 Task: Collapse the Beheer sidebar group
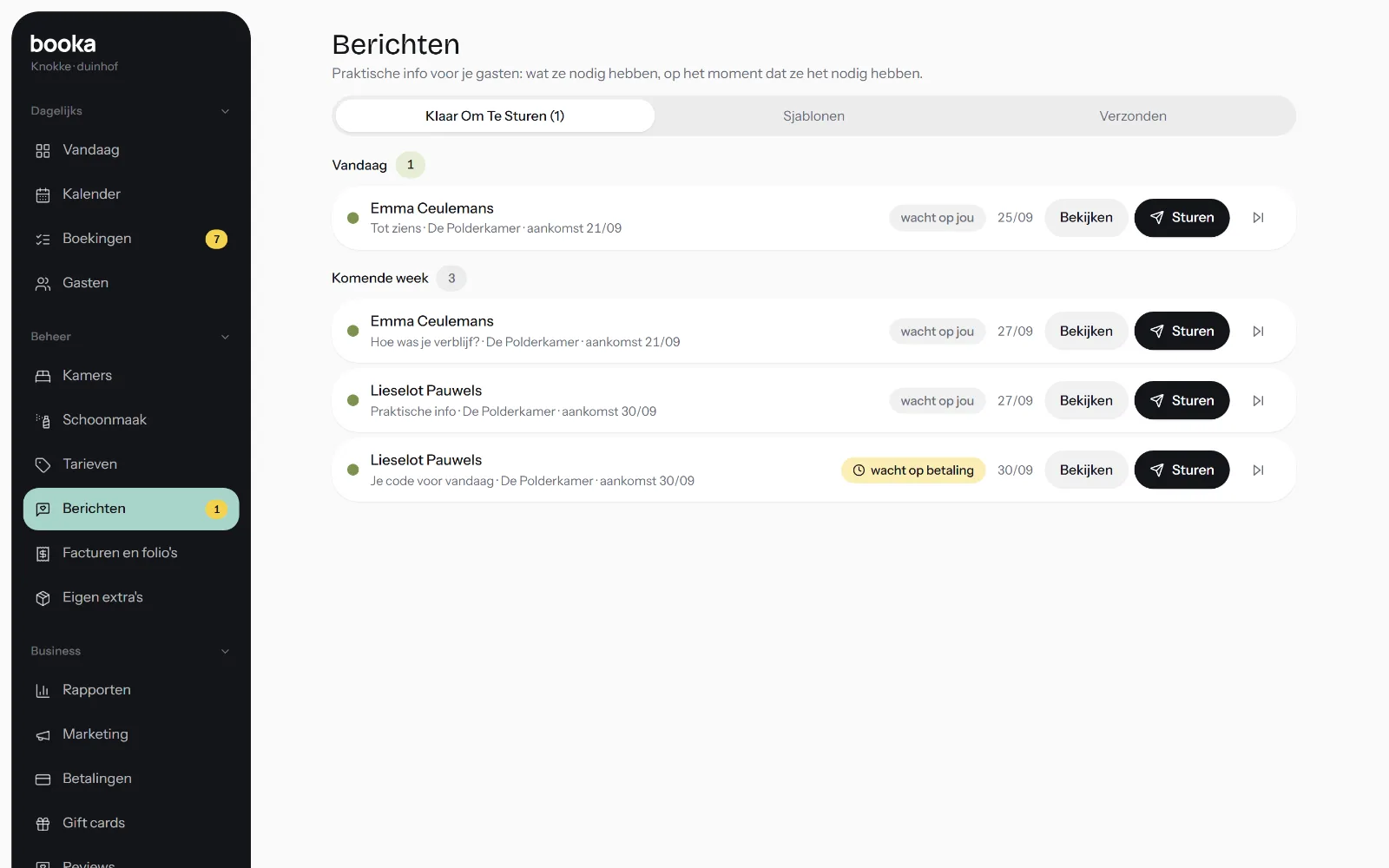tap(225, 337)
